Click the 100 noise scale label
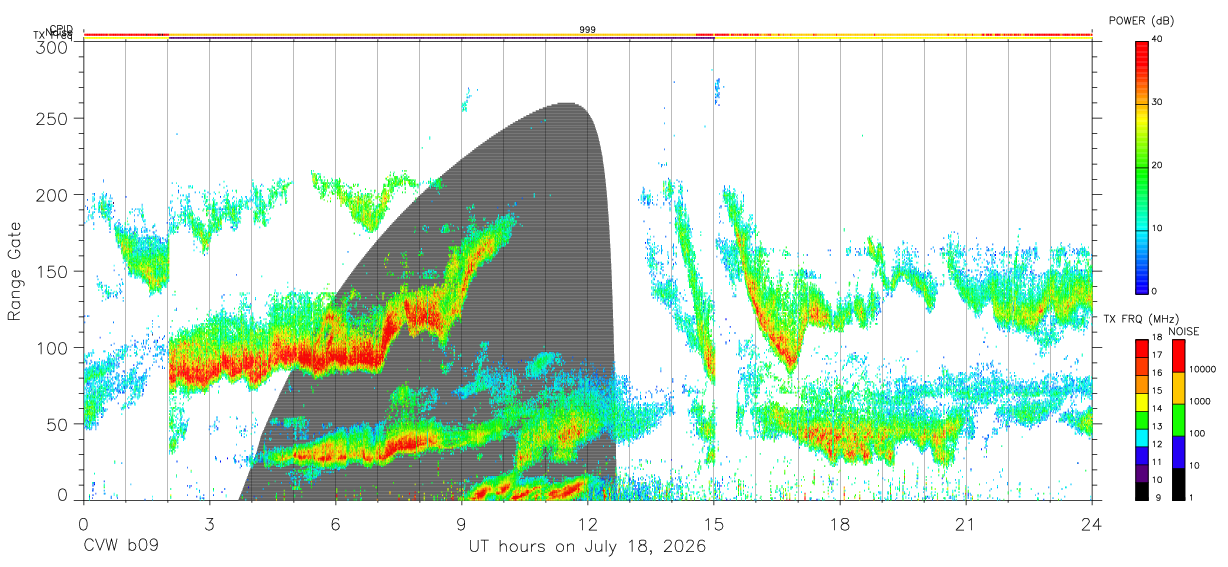The image size is (1228, 567). coord(1198,433)
